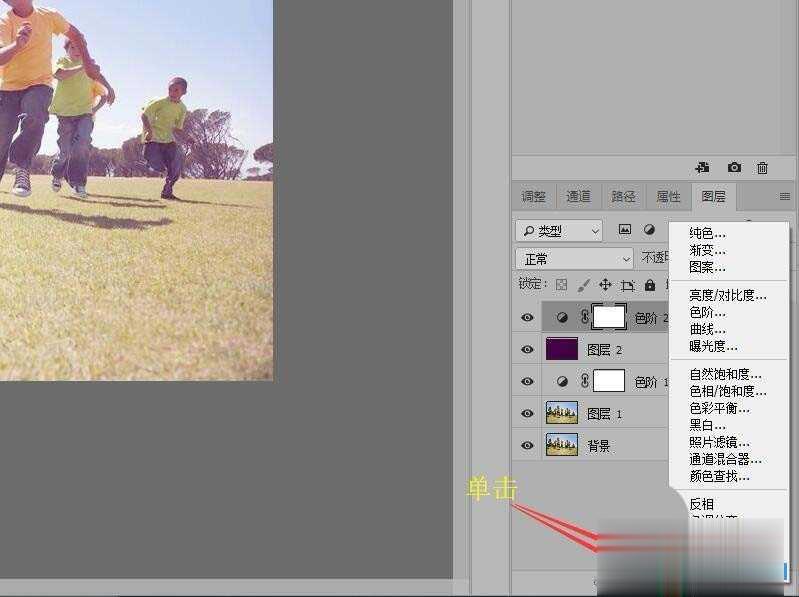
Task: Choose 颜色查找... from the menu
Action: pyautogui.click(x=719, y=476)
